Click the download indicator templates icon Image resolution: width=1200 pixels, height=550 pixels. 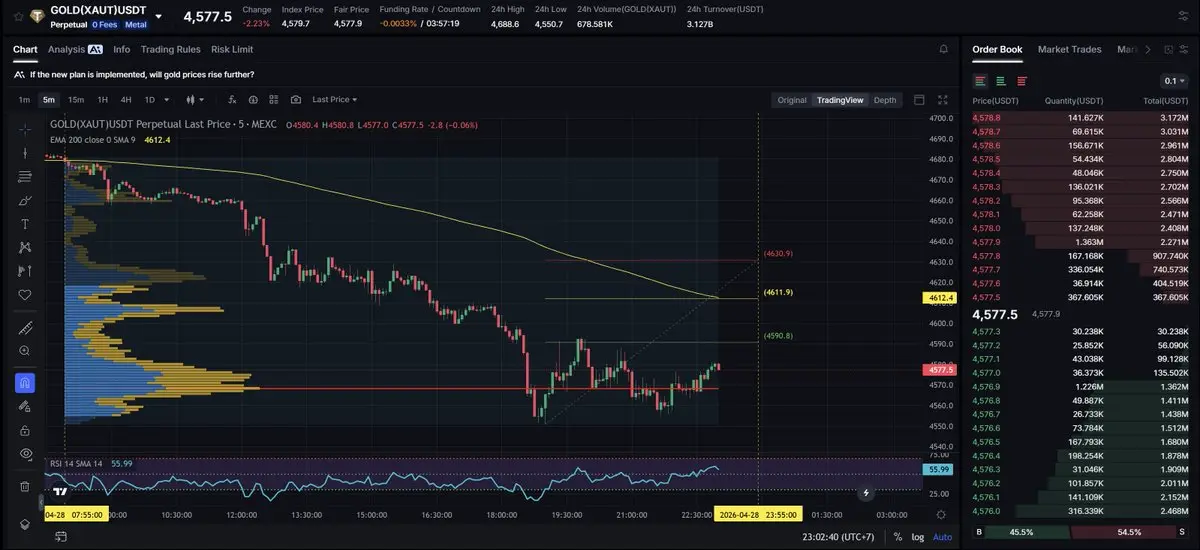coord(252,100)
